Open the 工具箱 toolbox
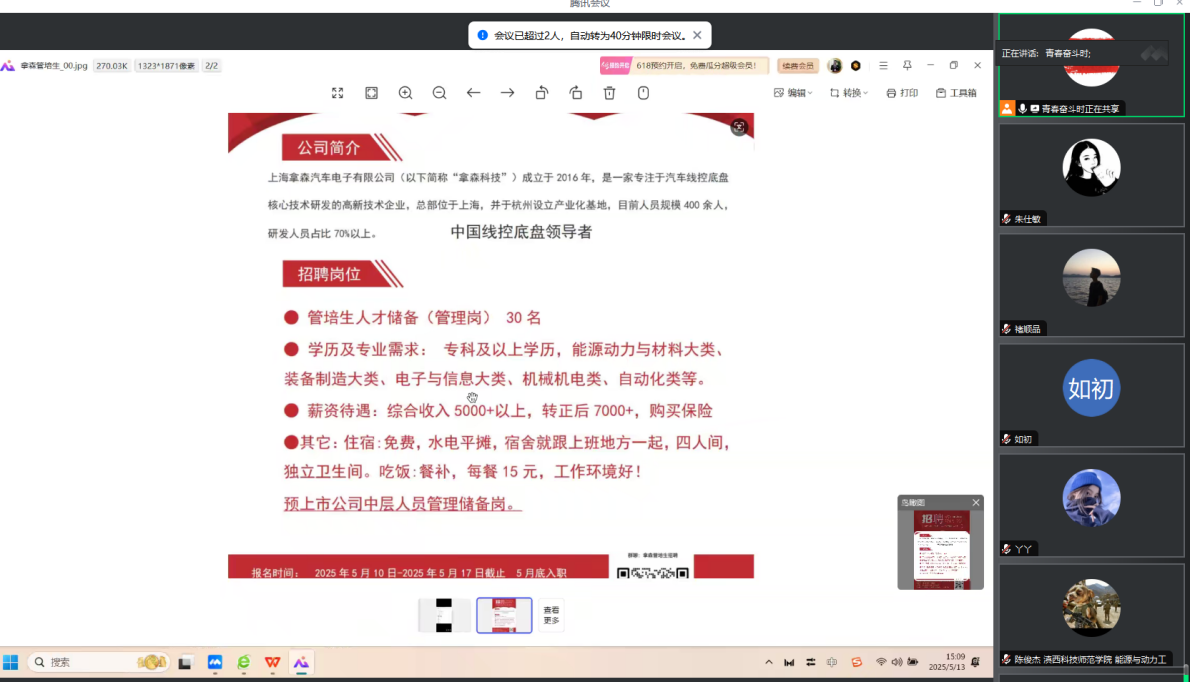Viewport: 1190px width, 682px height. 956,93
